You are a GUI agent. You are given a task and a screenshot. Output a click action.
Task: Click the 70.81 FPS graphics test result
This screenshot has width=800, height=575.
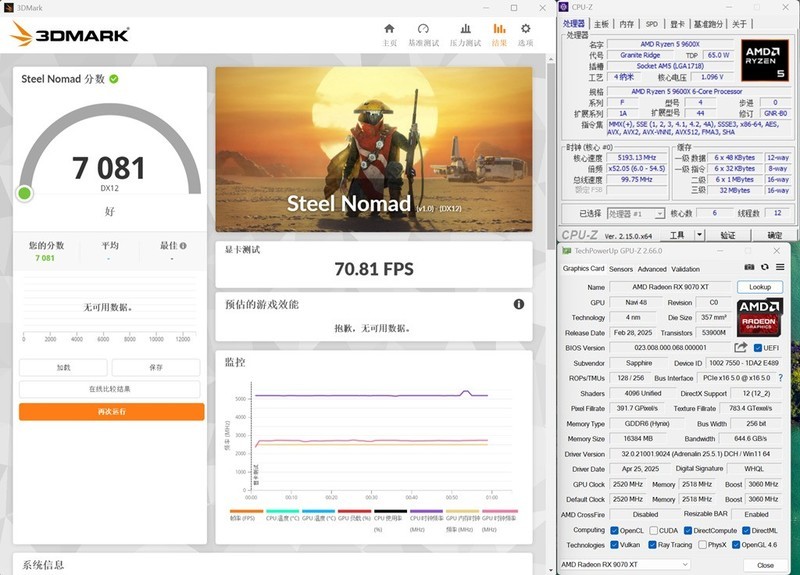point(374,269)
